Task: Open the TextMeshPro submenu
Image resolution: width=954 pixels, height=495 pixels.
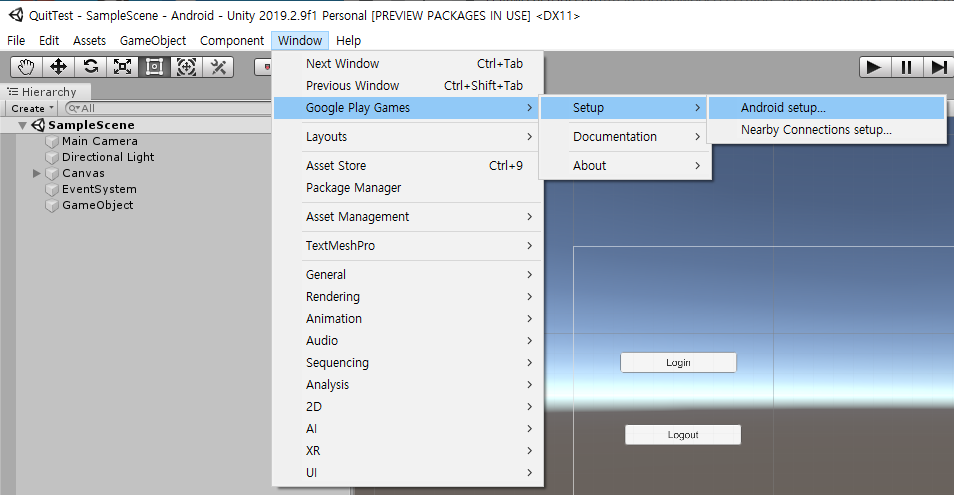Action: point(408,246)
